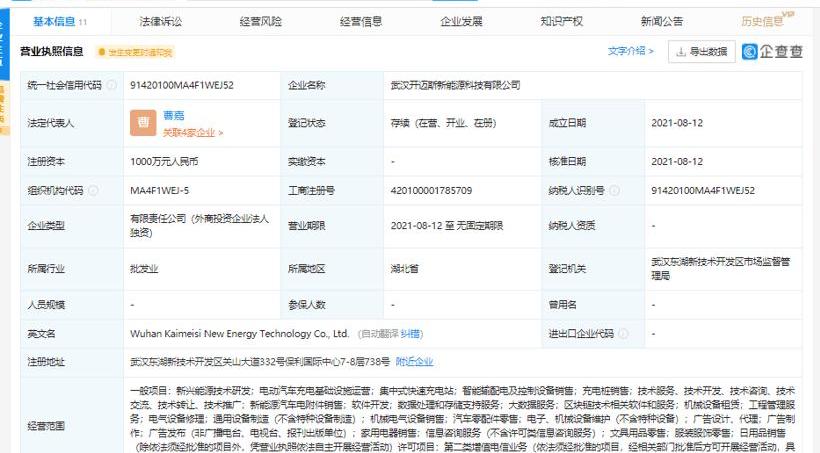The width and height of the screenshot is (820, 453).
Task: Click the business term 2021-08-12 至 无固定期限
Action: tap(447, 225)
